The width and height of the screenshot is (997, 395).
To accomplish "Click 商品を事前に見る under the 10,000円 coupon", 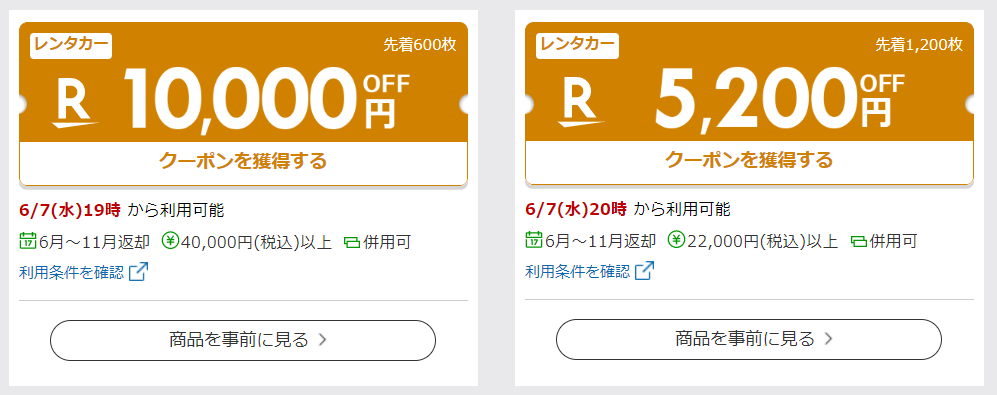I will (243, 340).
